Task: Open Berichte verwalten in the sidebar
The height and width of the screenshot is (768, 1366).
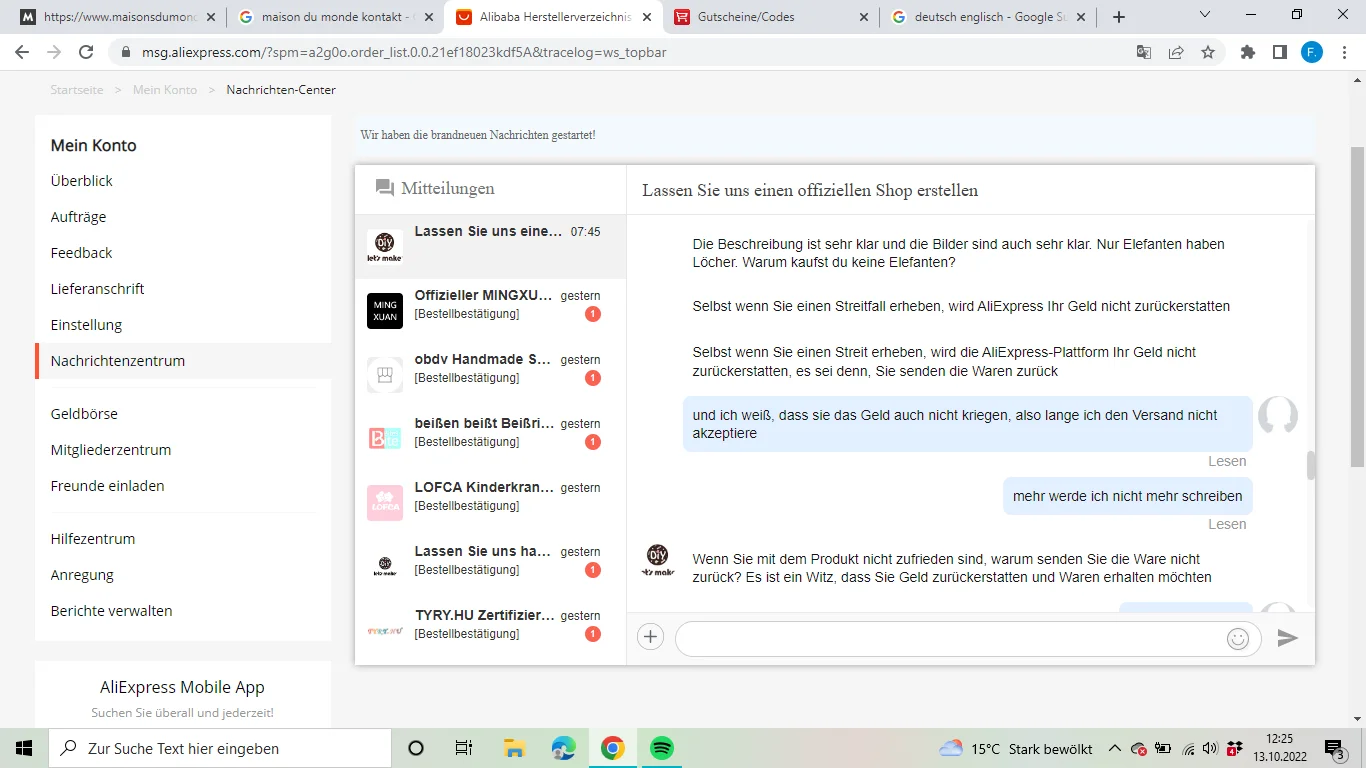Action: click(x=112, y=611)
